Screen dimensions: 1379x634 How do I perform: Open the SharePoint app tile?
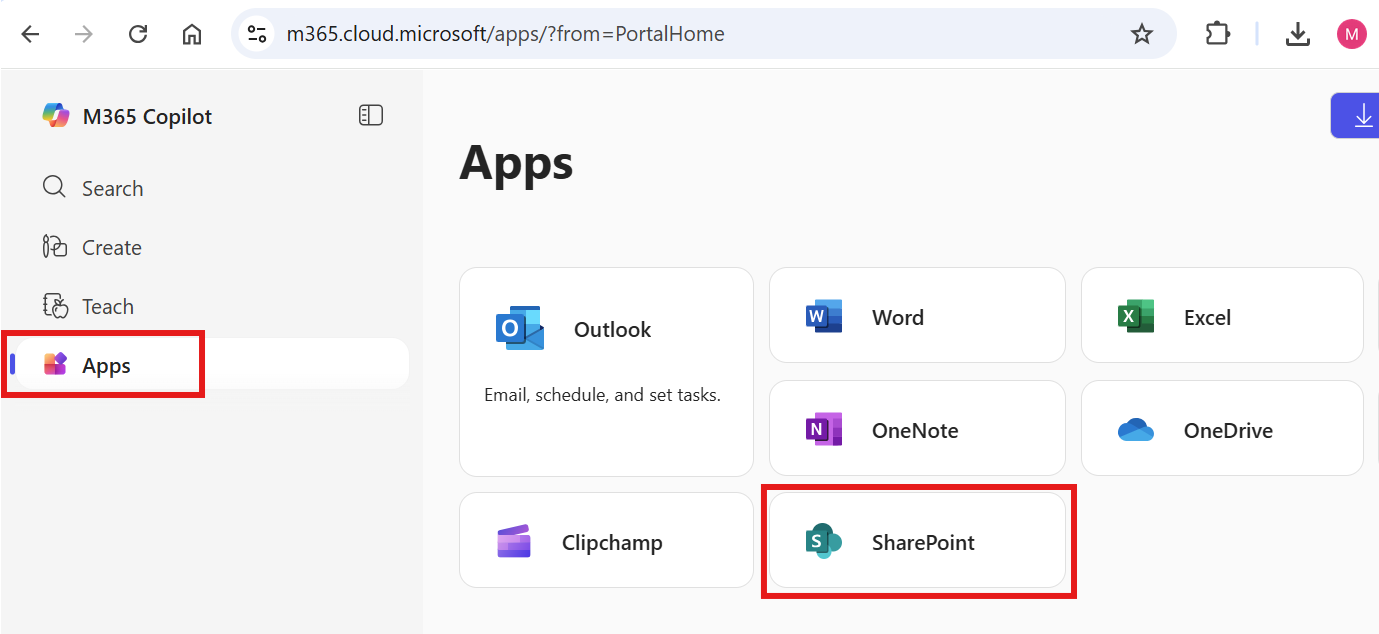point(916,541)
